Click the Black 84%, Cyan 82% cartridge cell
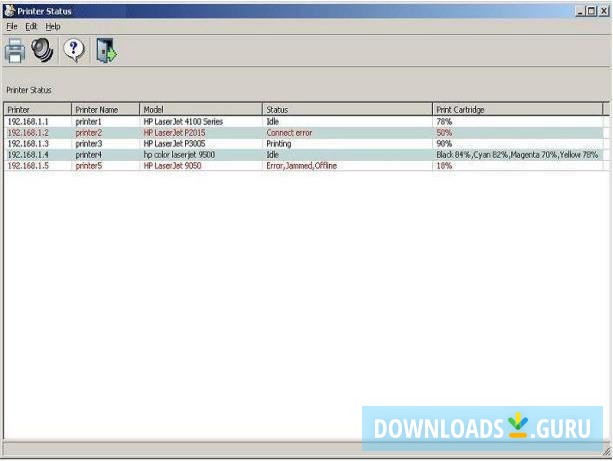 (517, 154)
